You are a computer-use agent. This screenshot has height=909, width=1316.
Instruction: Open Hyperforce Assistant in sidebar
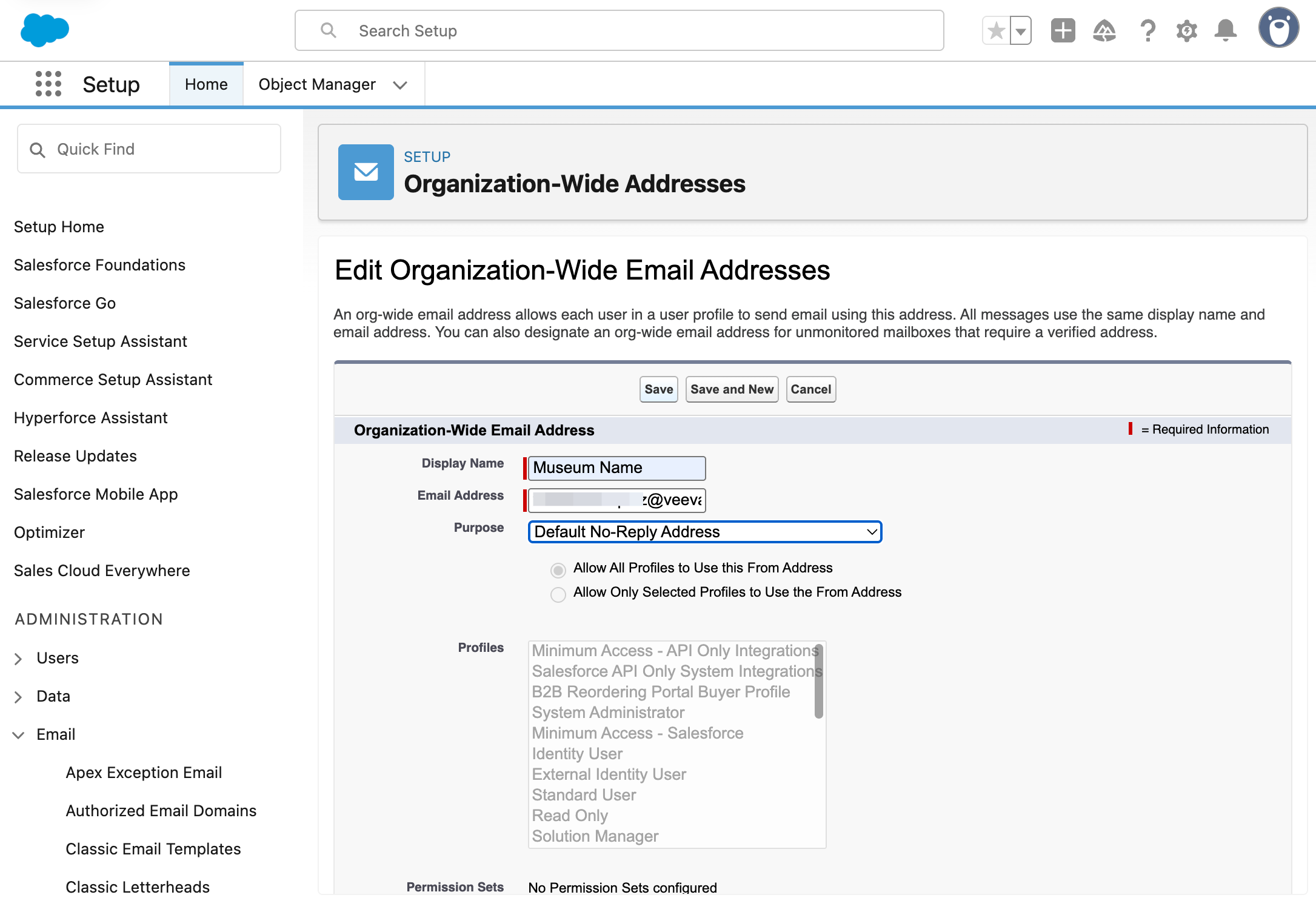tap(90, 418)
